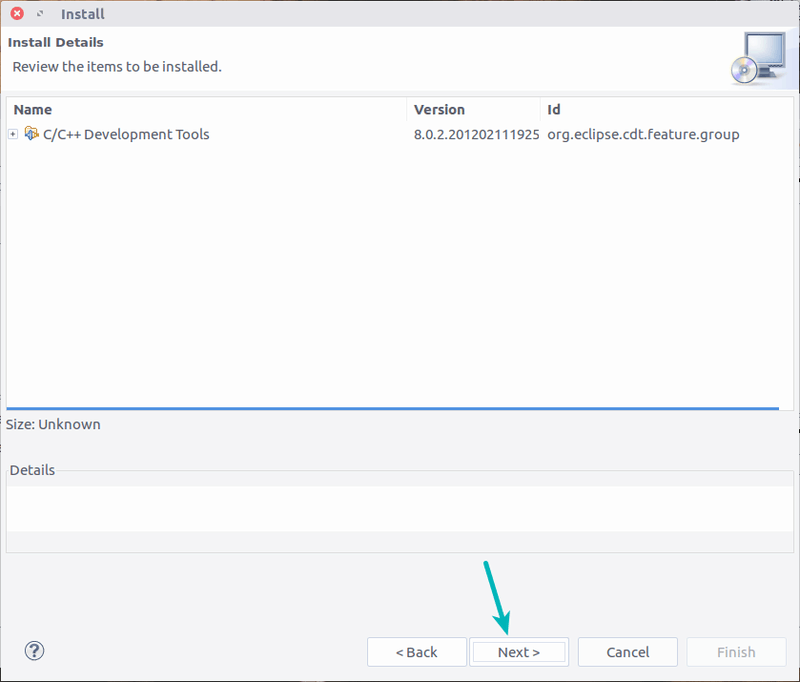The width and height of the screenshot is (800, 682).
Task: Click the Id org.eclipse.cdt.feature.group text
Action: (x=642, y=133)
